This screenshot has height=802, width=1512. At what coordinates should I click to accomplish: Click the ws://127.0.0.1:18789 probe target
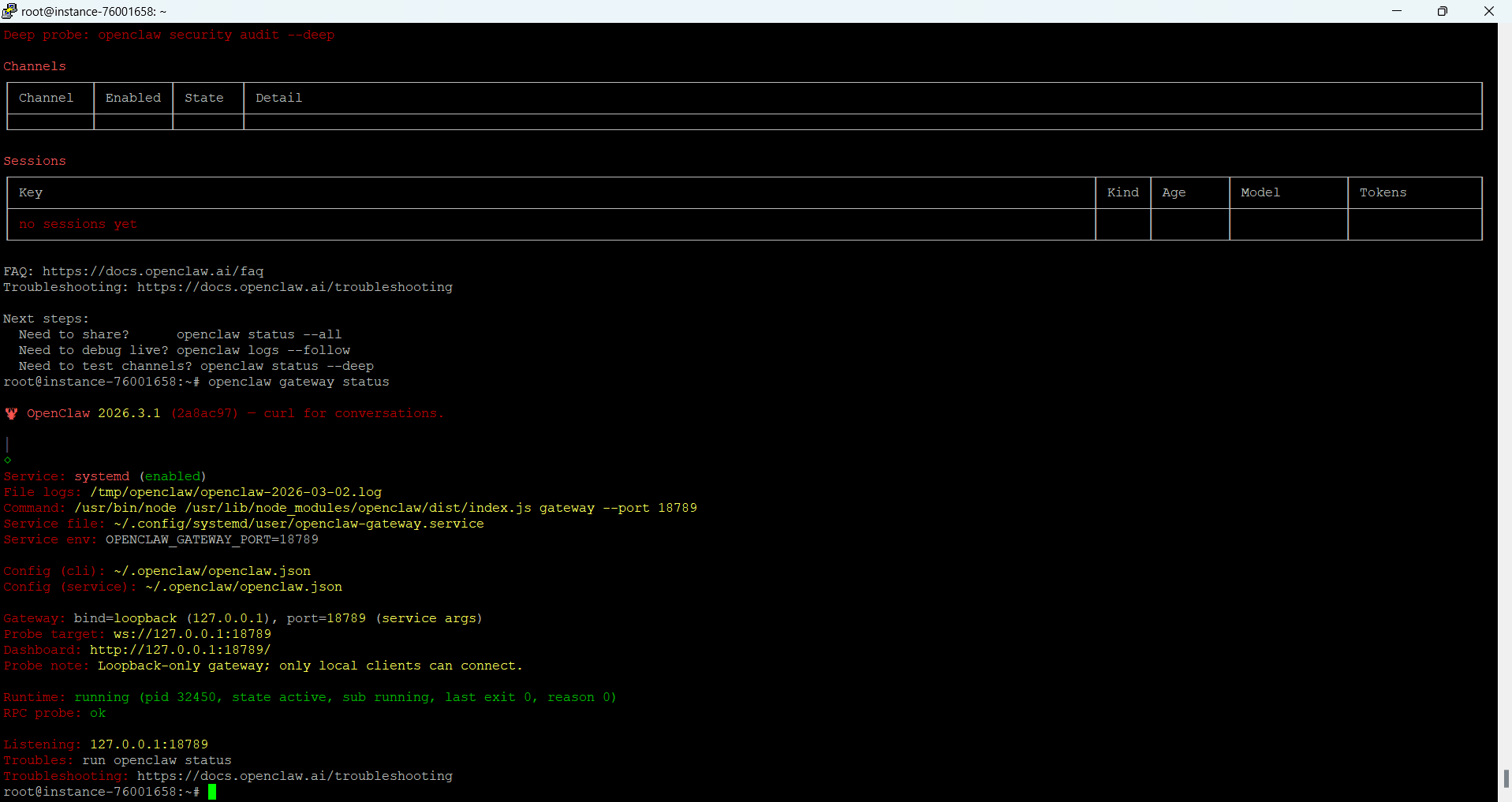pyautogui.click(x=192, y=634)
